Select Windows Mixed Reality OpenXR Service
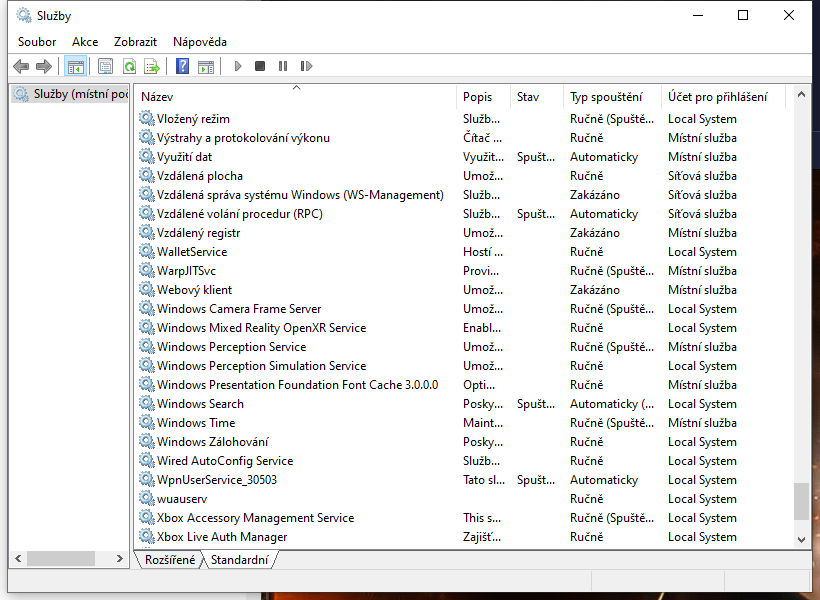820x600 pixels. [x=462, y=327]
